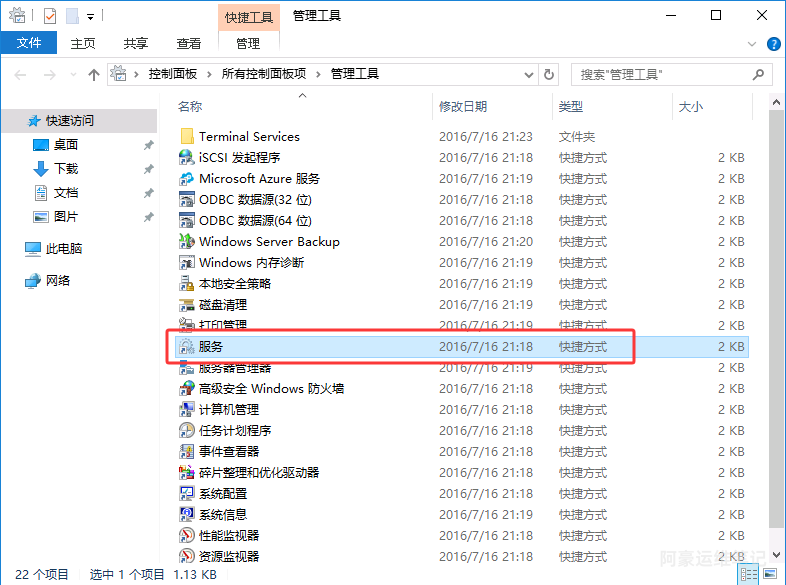The width and height of the screenshot is (786, 585).
Task: Open recent locations dropdown arrow
Action: pyautogui.click(x=72, y=74)
